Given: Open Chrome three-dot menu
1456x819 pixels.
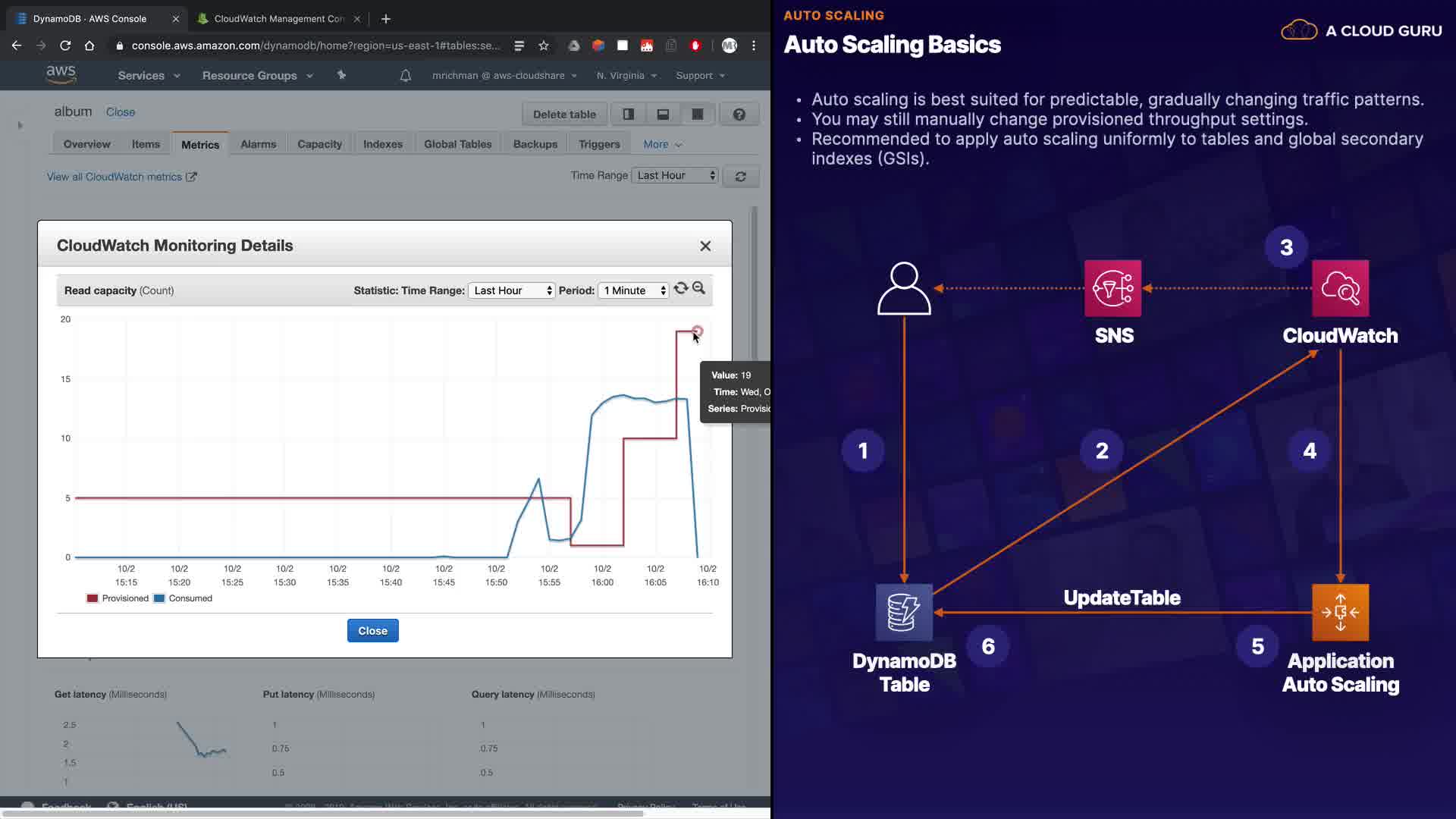Looking at the screenshot, I should point(753,45).
